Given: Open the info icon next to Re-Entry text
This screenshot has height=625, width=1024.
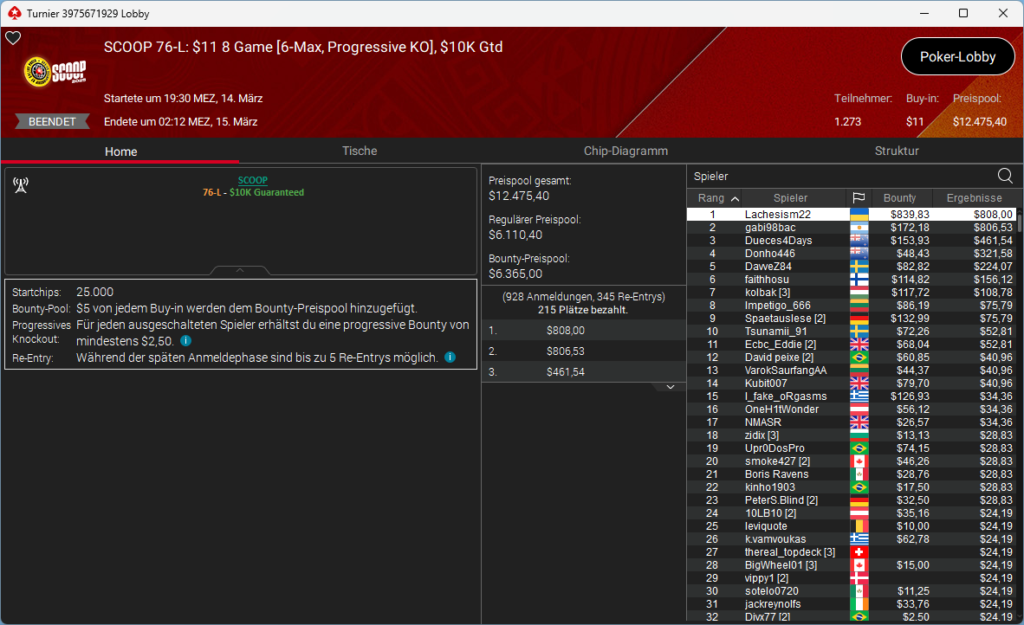Looking at the screenshot, I should (x=450, y=357).
